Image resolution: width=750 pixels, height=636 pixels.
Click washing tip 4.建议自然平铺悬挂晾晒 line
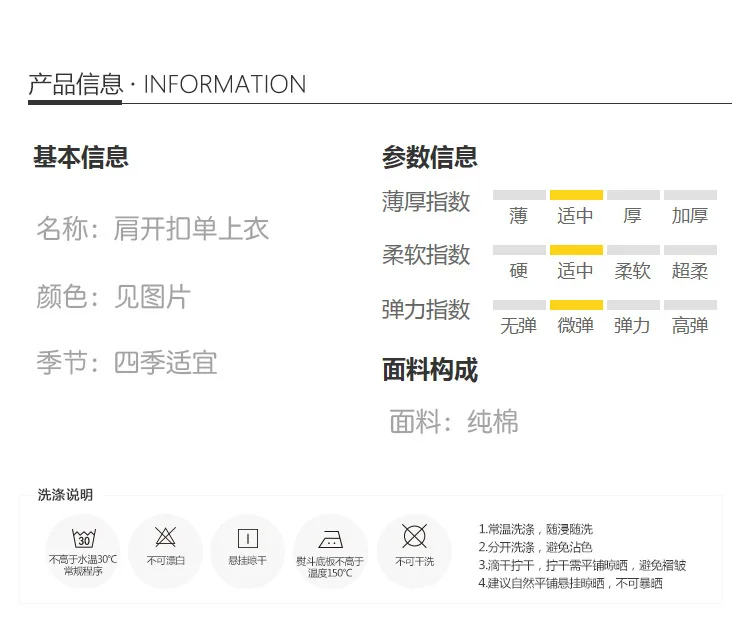tap(571, 583)
